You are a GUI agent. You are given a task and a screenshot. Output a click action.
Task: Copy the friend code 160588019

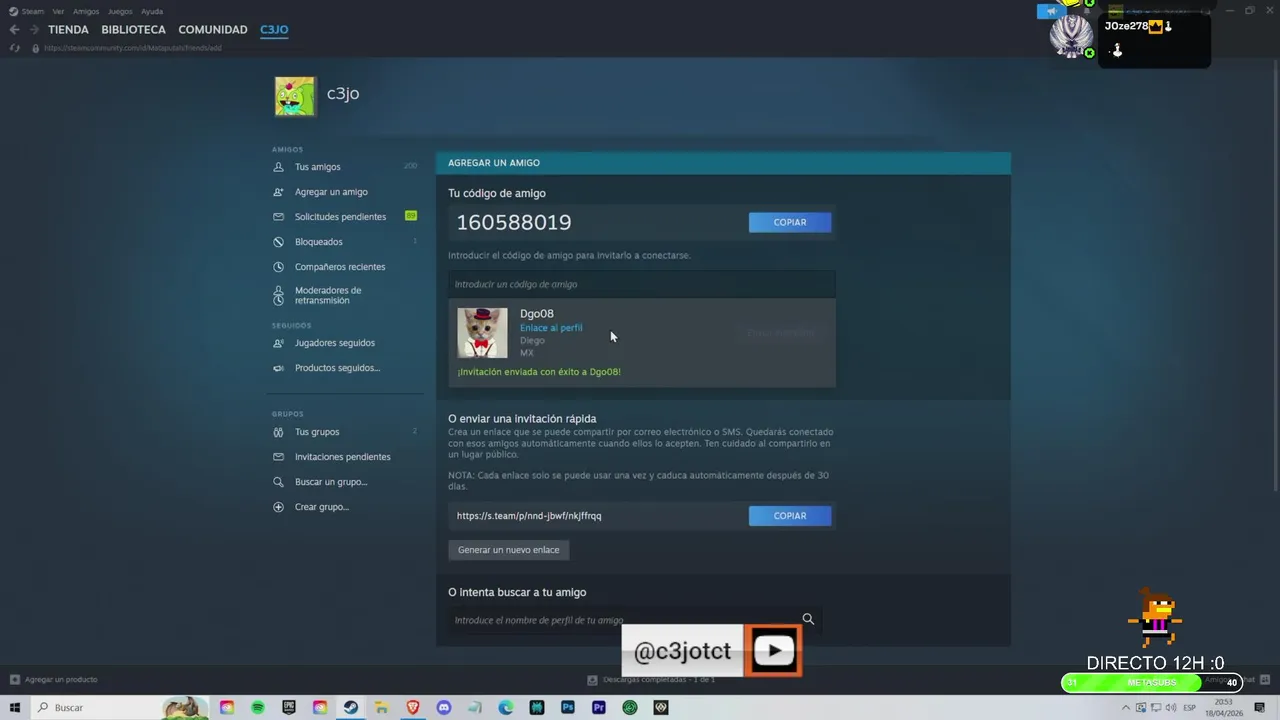pyautogui.click(x=790, y=222)
